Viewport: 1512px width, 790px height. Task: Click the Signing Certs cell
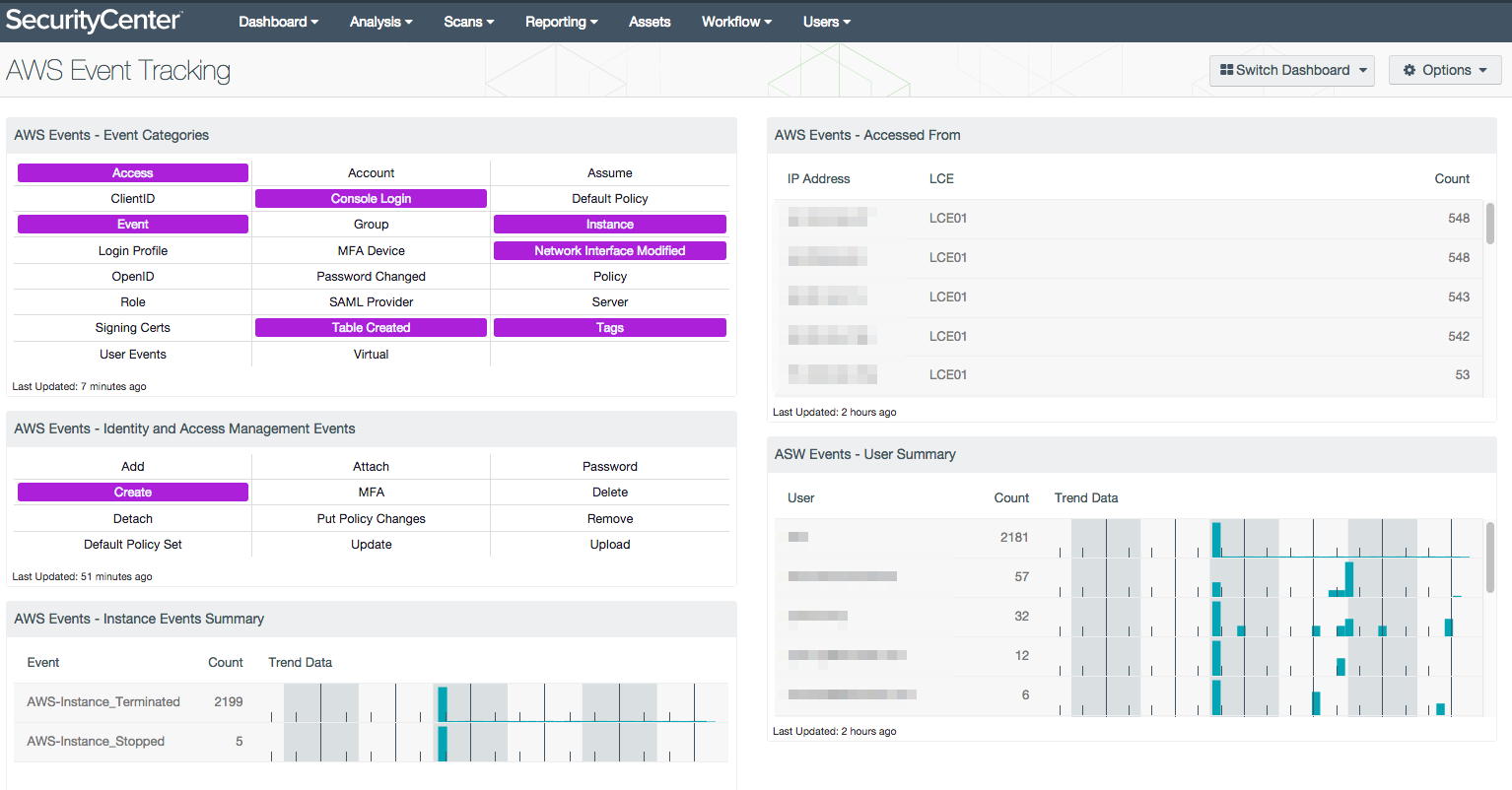point(133,328)
